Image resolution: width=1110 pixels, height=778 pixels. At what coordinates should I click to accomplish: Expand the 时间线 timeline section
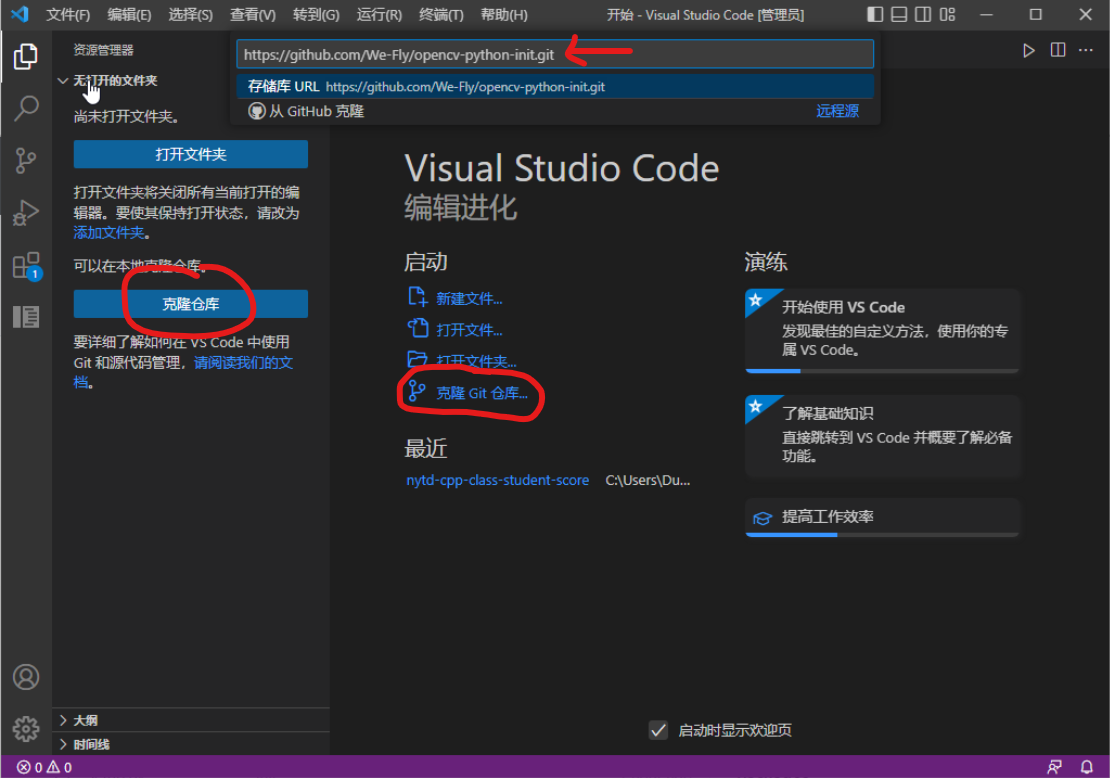[x=91, y=744]
